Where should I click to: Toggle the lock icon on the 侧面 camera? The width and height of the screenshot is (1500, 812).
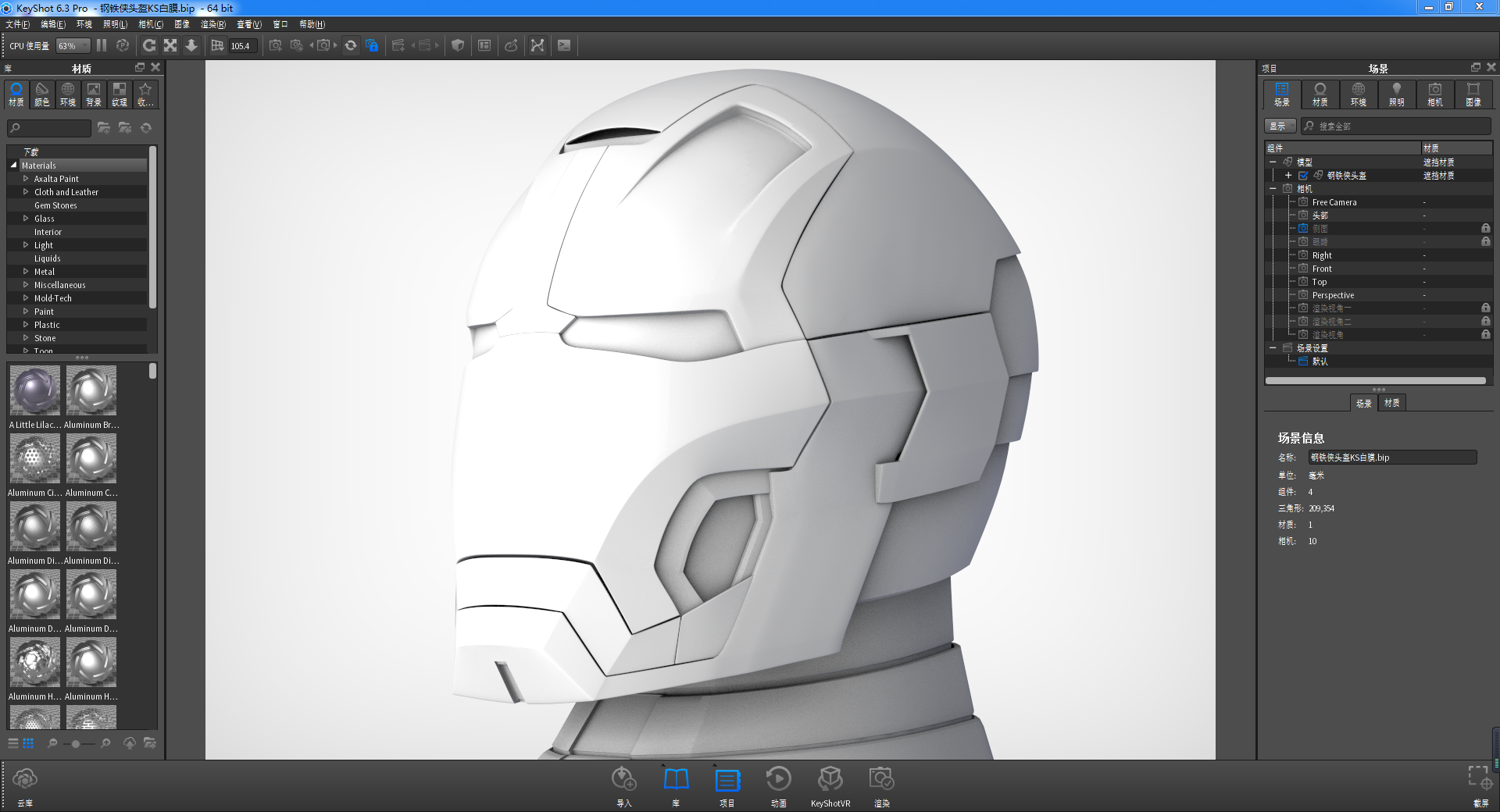tap(1486, 228)
